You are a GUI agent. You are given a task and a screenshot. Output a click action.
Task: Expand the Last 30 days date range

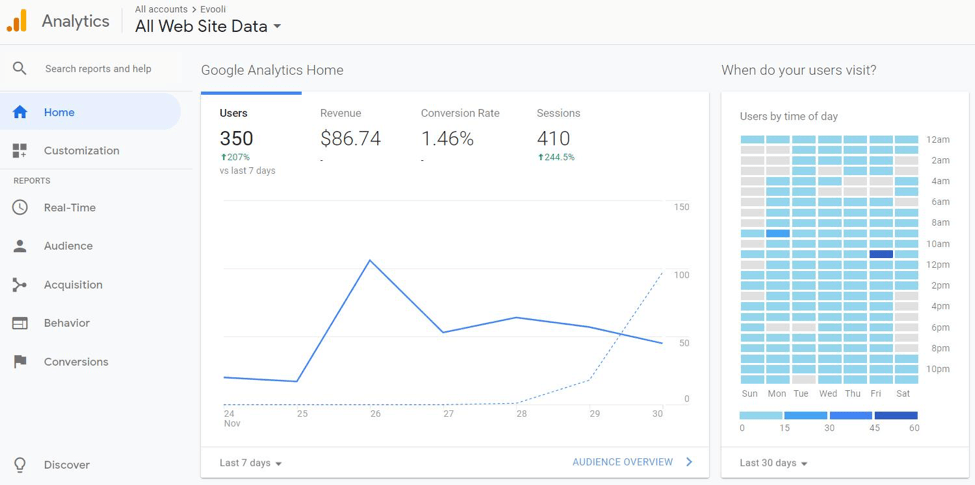click(x=774, y=463)
